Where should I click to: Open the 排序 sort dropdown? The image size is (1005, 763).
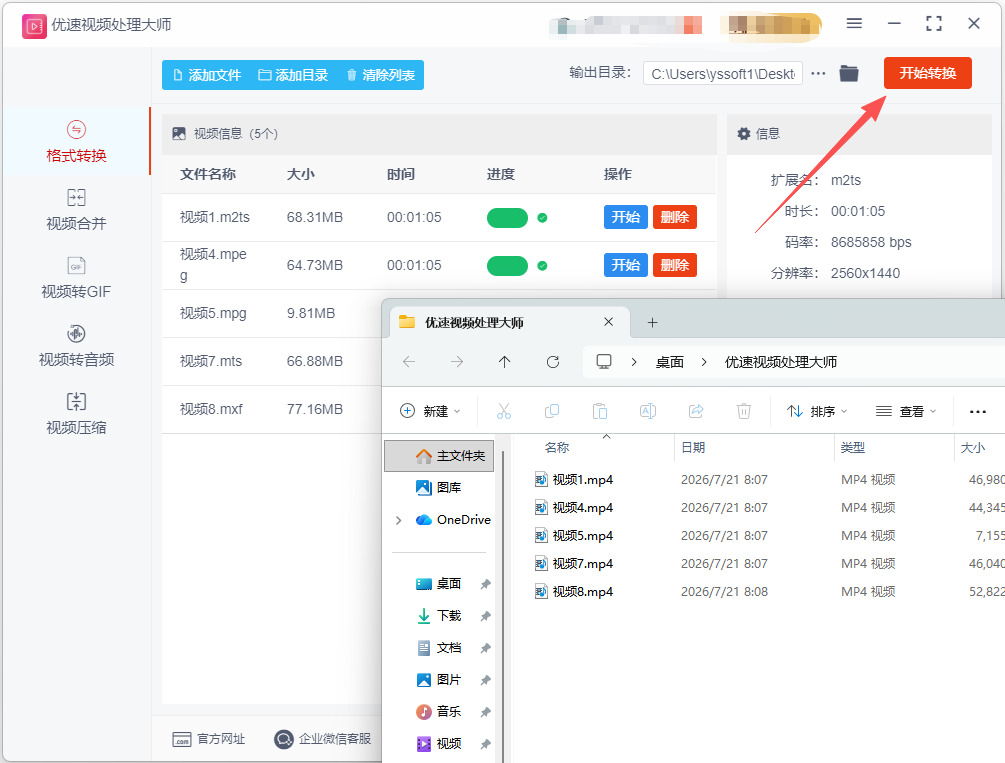(x=817, y=411)
